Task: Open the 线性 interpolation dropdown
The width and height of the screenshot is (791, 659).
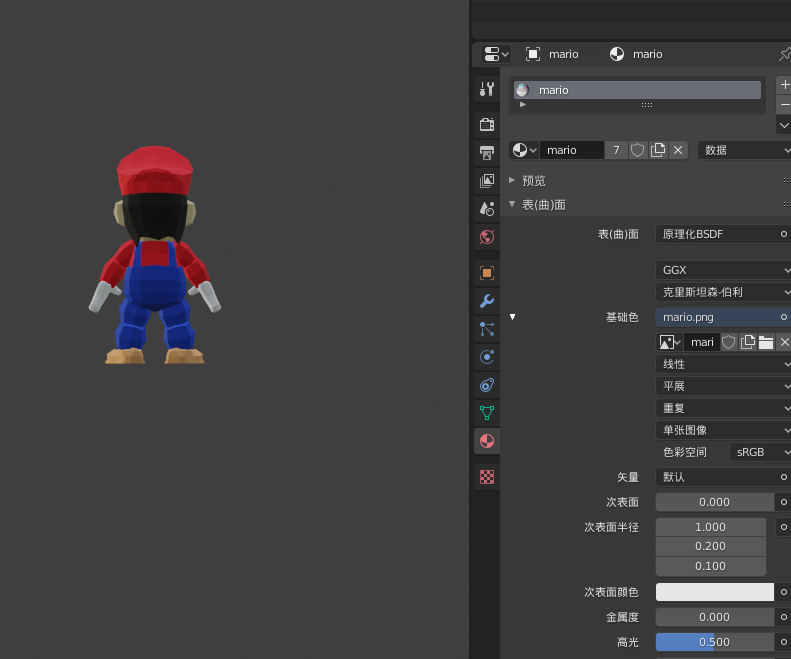Action: point(723,364)
